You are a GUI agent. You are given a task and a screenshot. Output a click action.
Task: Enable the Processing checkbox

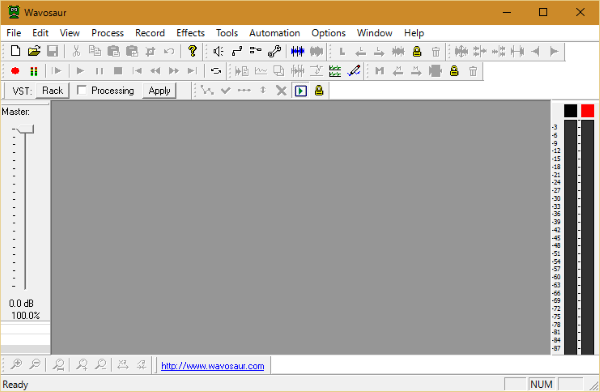[81, 90]
